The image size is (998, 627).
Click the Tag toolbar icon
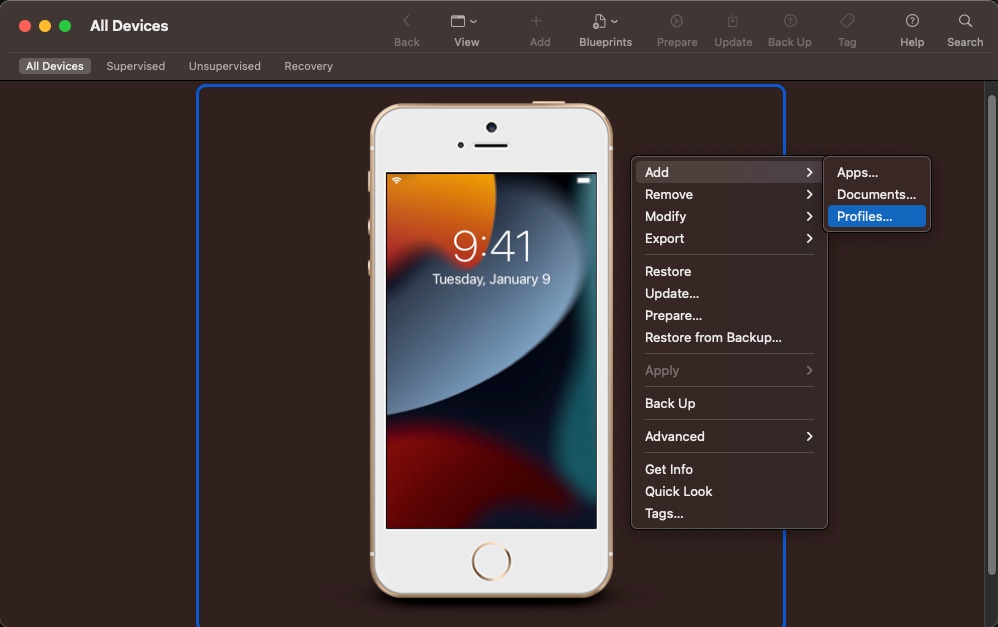tap(847, 21)
